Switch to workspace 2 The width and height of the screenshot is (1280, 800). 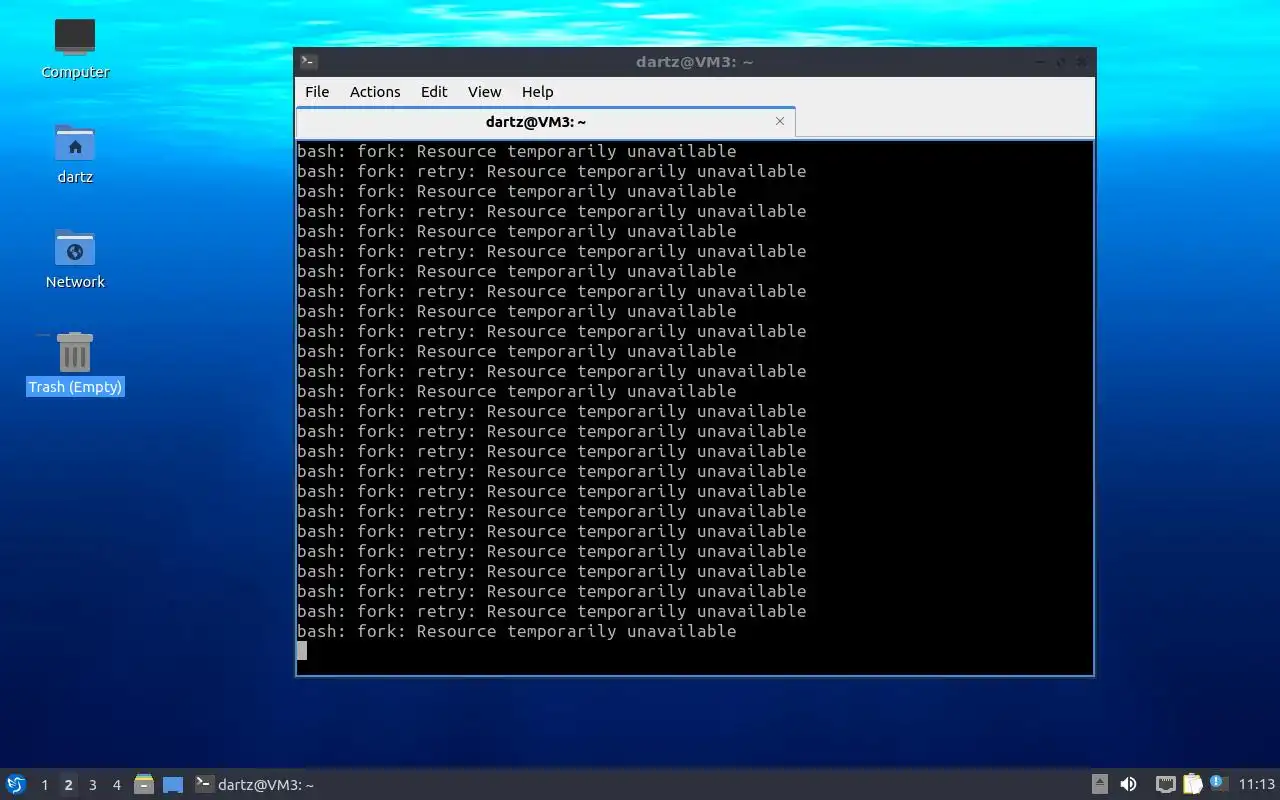tap(68, 785)
